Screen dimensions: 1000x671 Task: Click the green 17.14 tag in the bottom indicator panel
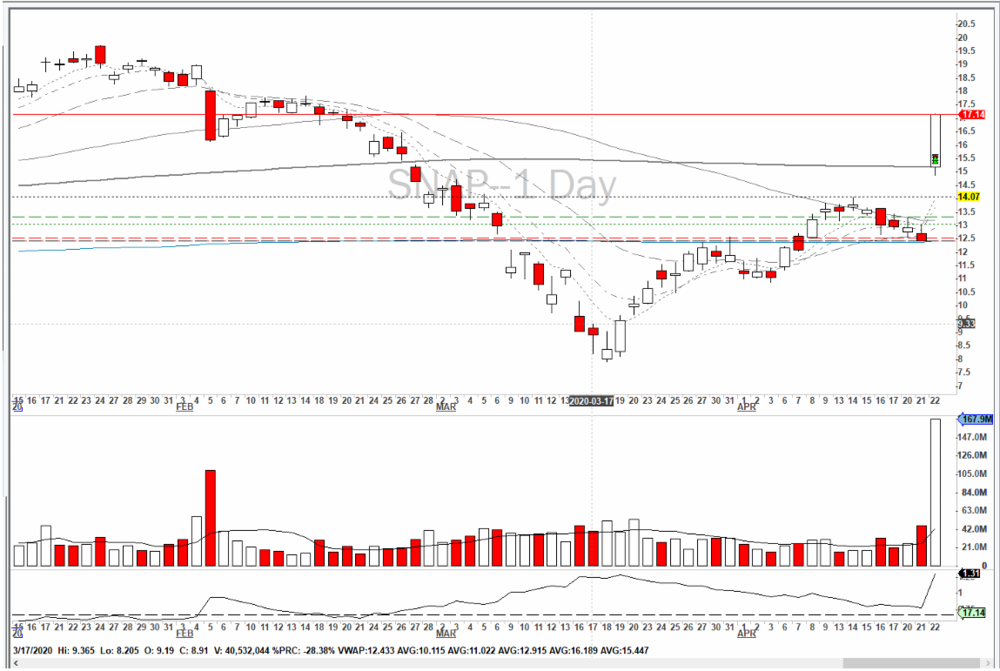(x=972, y=612)
